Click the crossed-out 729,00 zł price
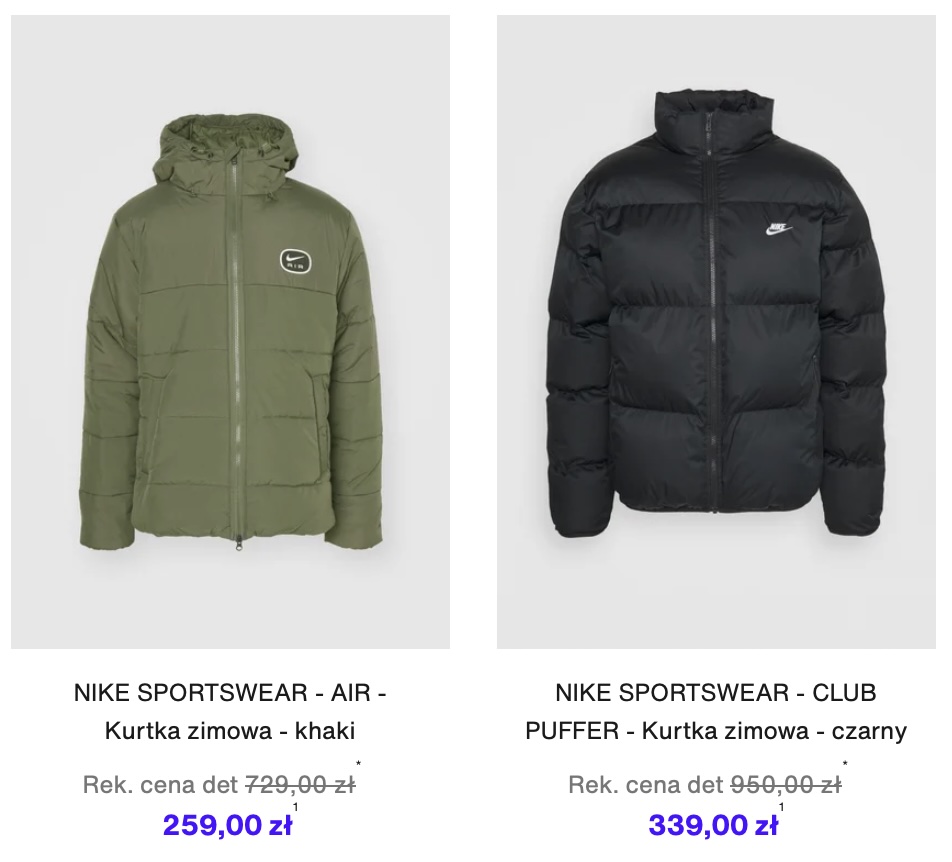This screenshot has width=952, height=862. click(x=300, y=785)
